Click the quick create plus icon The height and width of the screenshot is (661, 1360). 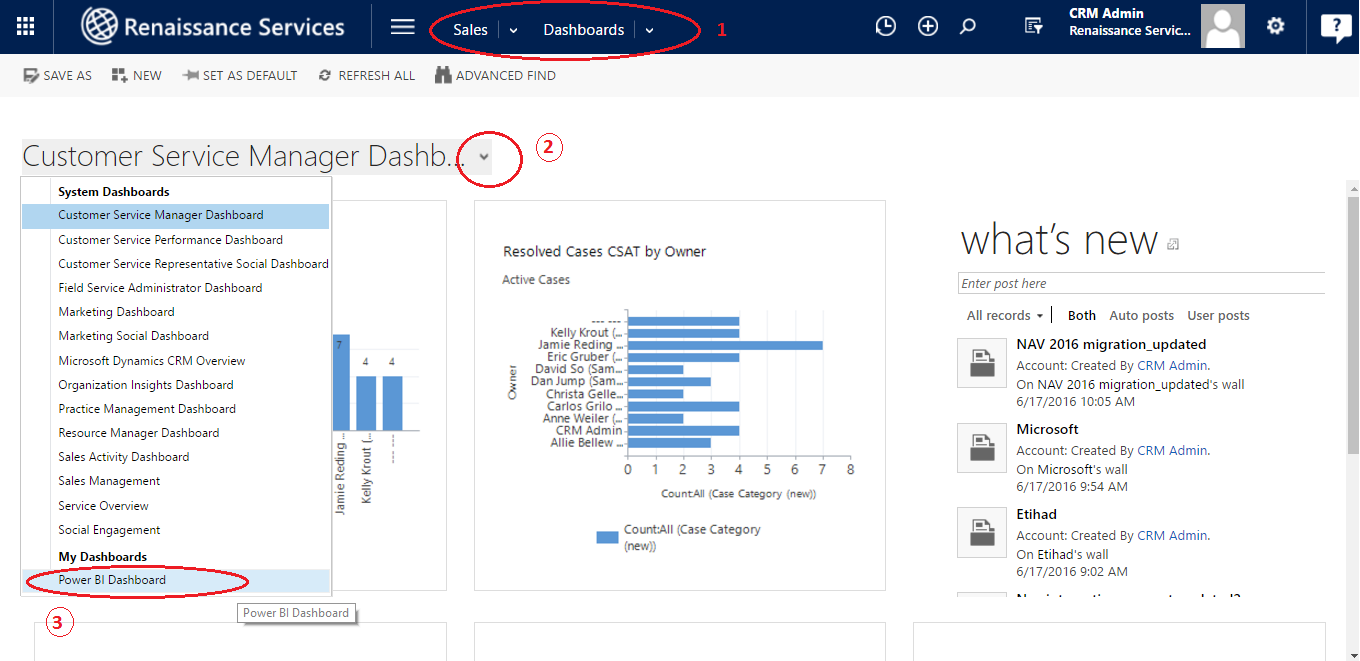coord(928,27)
